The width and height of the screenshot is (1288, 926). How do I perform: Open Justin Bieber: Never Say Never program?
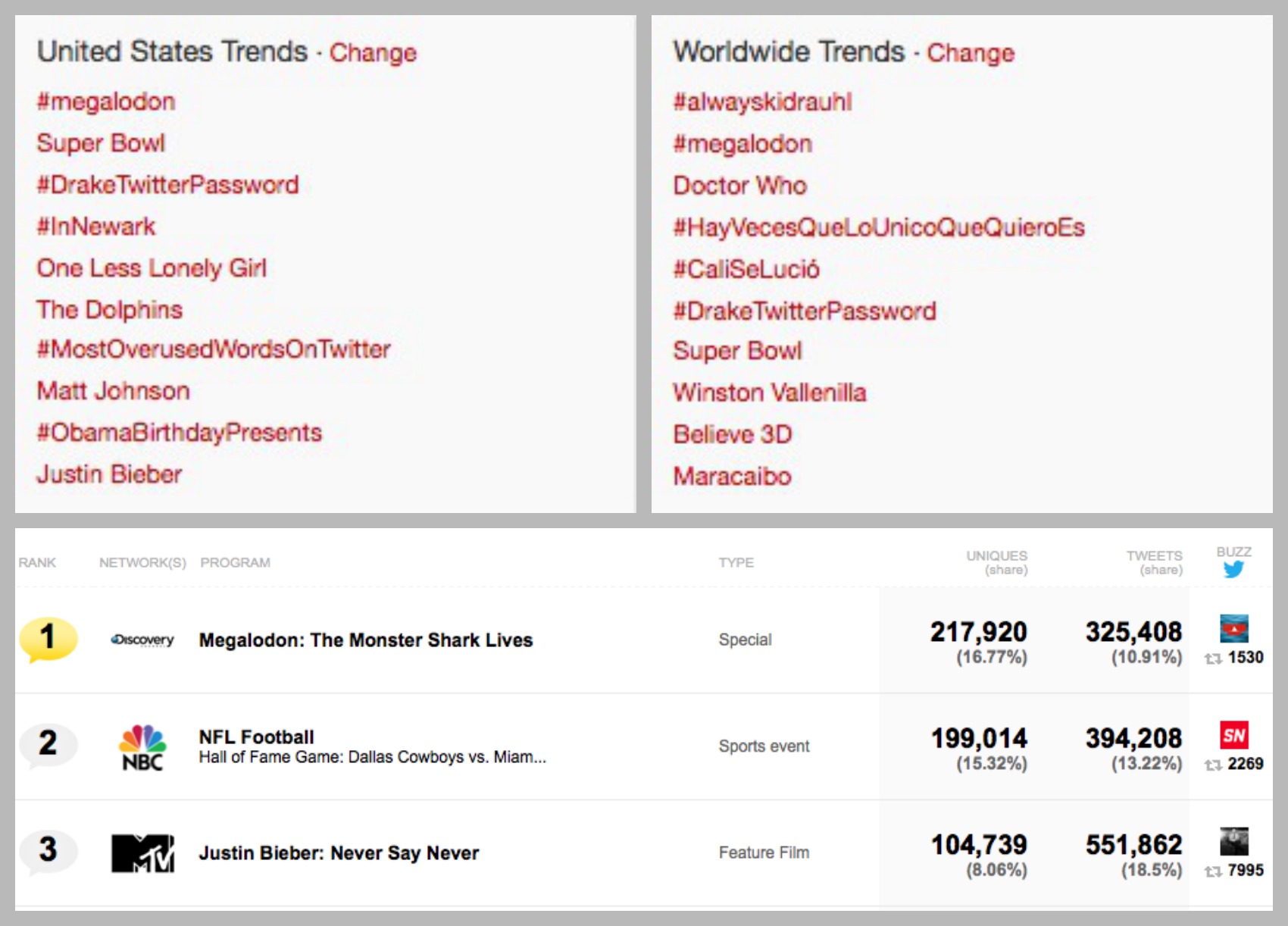339,853
